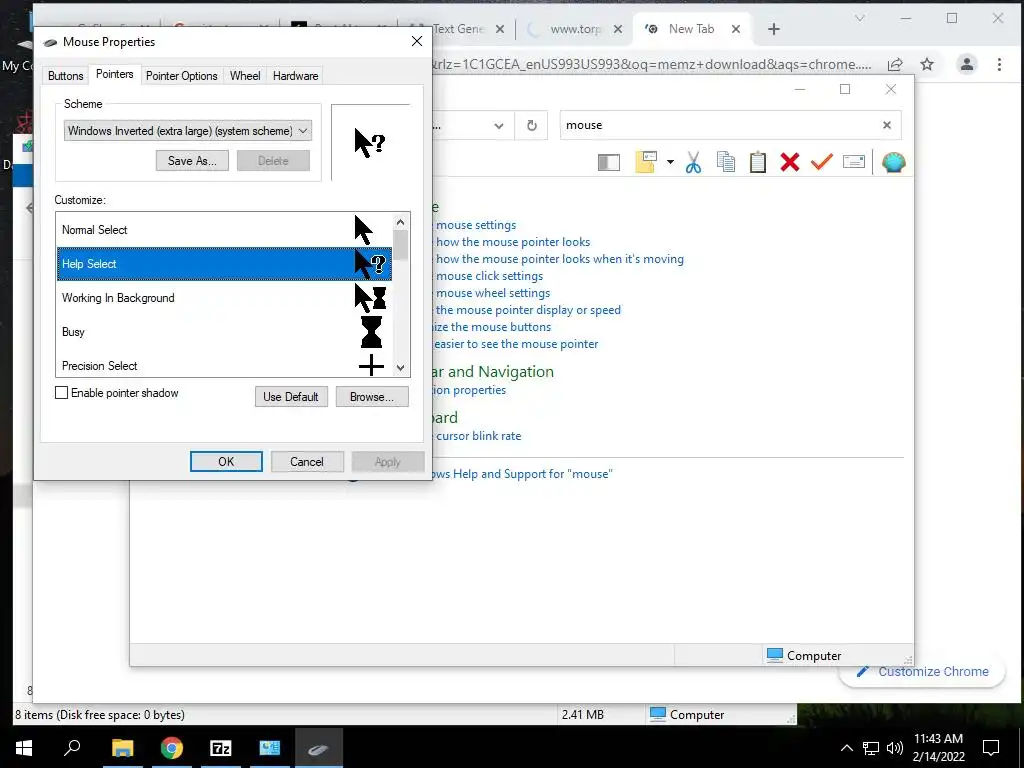Select Normal Select pointer row
This screenshot has height=768, width=1024.
(x=224, y=230)
